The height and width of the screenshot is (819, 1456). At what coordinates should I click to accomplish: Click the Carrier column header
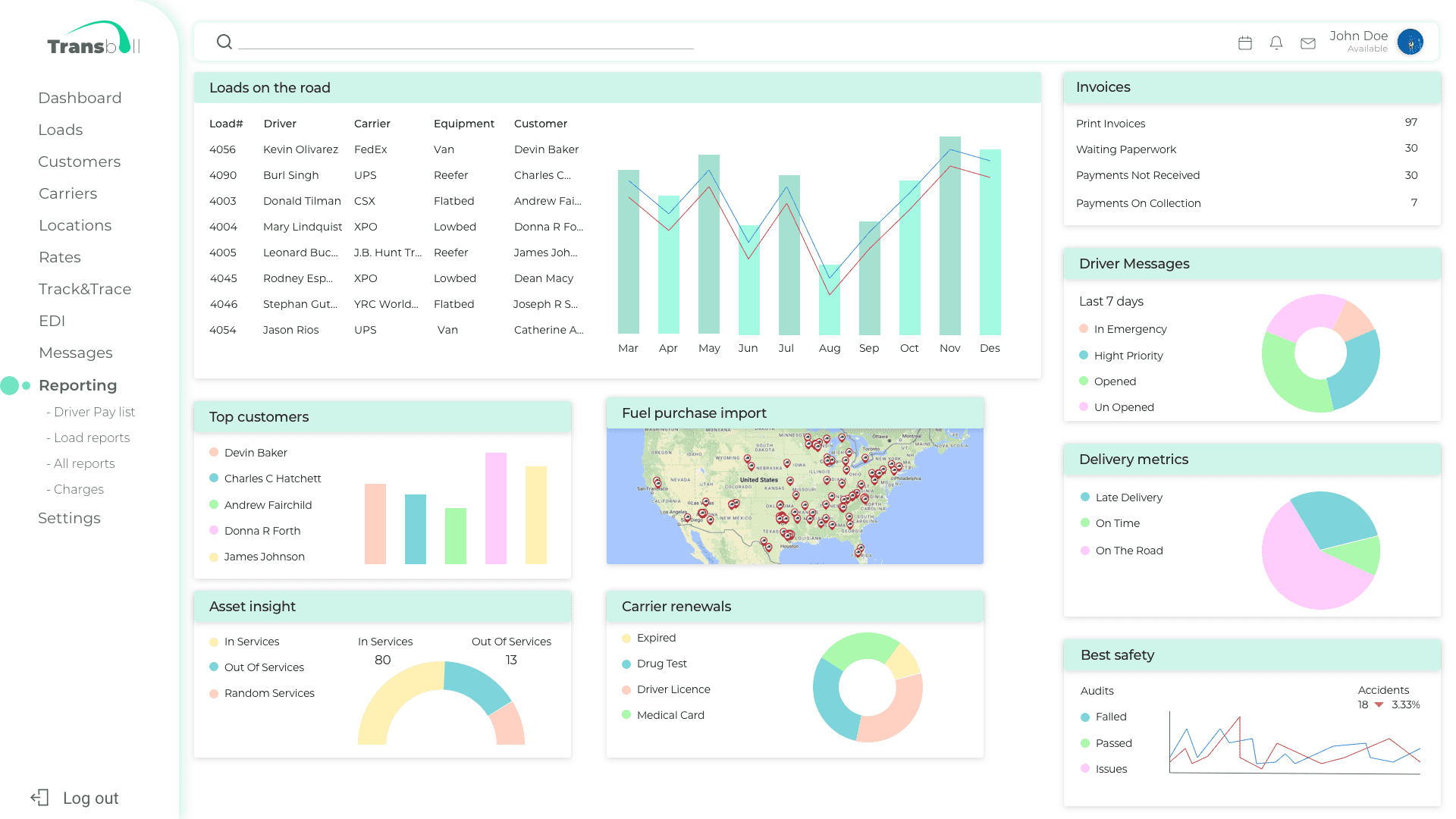pos(372,124)
